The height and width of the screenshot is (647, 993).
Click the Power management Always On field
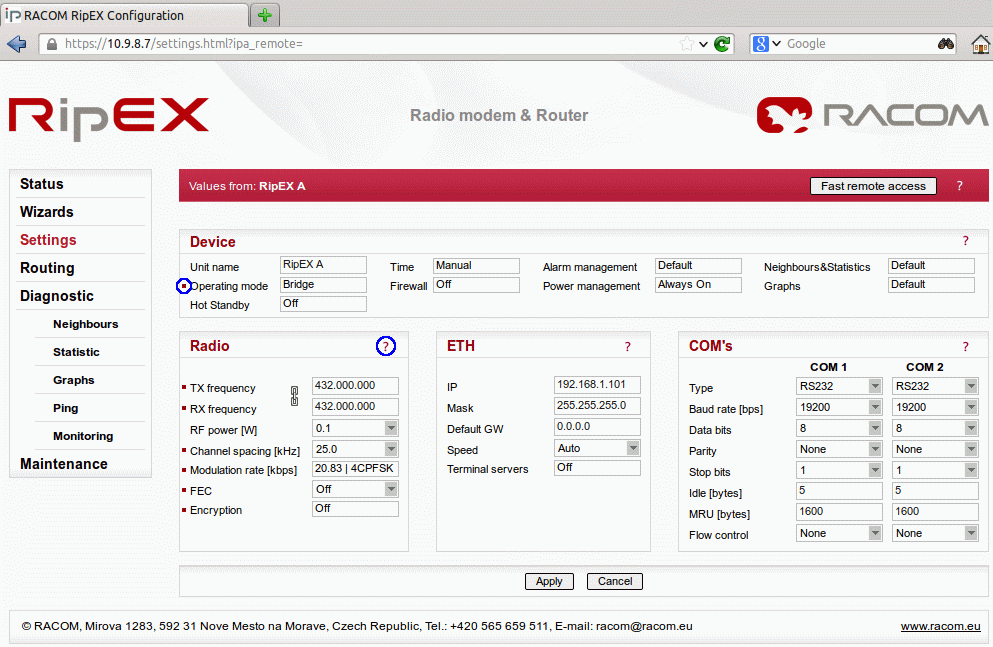(x=698, y=285)
